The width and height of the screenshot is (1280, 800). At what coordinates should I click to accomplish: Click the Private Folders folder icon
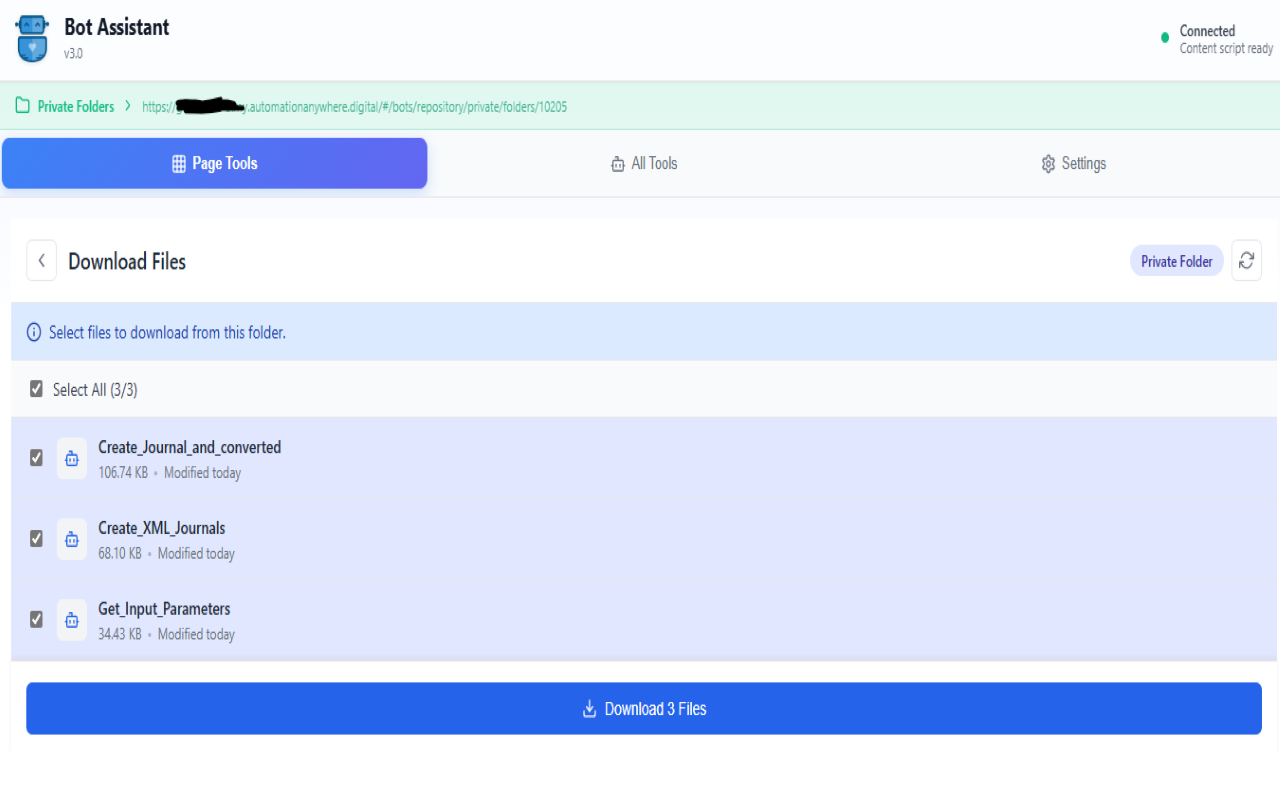click(x=23, y=106)
